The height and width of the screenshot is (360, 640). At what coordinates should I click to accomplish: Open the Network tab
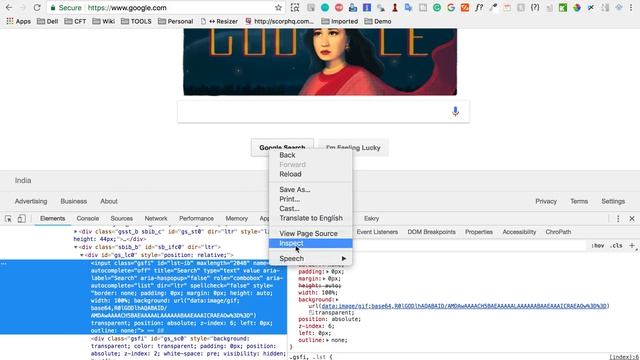(156, 219)
